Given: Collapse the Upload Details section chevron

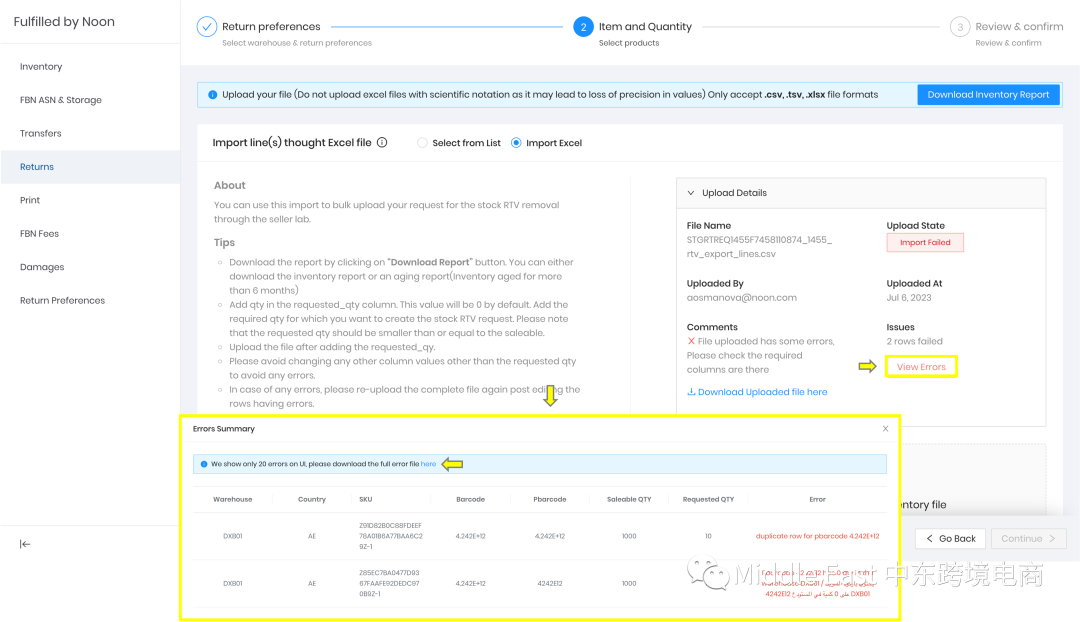Looking at the screenshot, I should pyautogui.click(x=691, y=193).
